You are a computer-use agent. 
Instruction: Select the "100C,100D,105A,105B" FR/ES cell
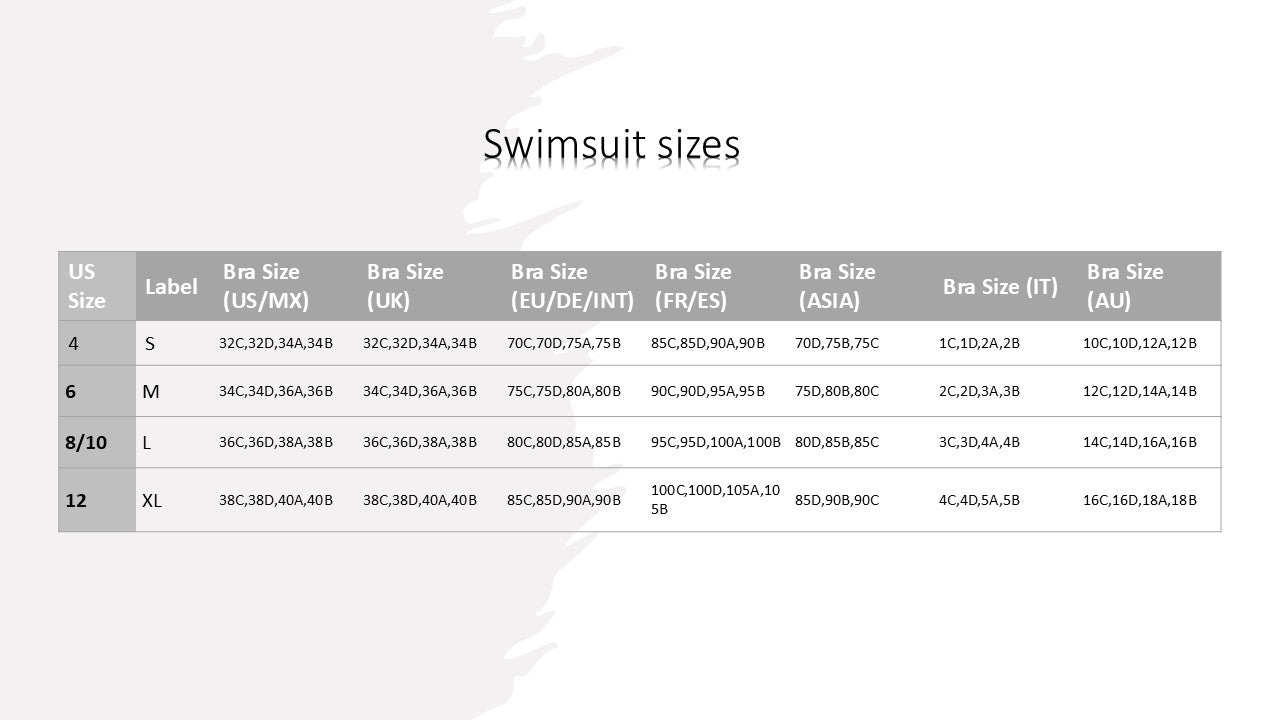715,499
